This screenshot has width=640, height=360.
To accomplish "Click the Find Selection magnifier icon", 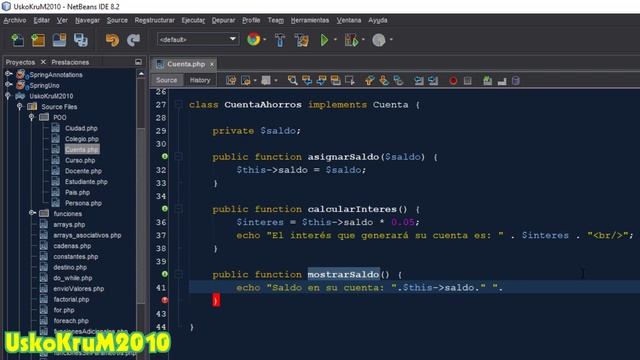I will [x=292, y=80].
